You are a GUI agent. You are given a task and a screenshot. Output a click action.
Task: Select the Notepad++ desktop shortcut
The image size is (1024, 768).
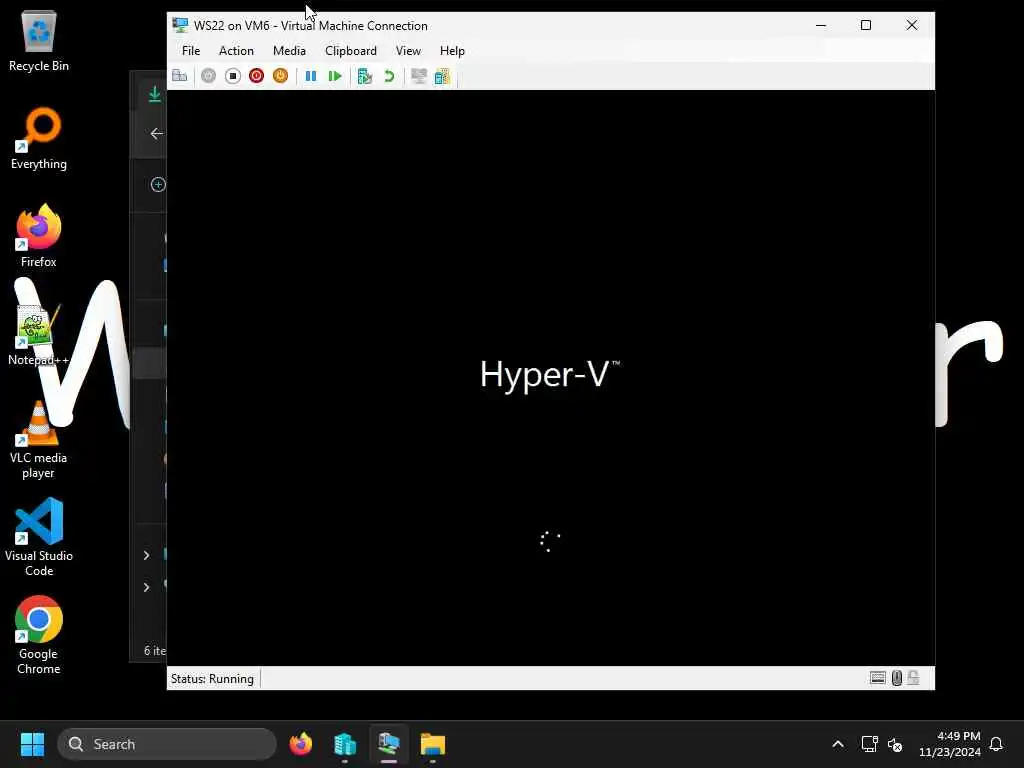coord(39,334)
